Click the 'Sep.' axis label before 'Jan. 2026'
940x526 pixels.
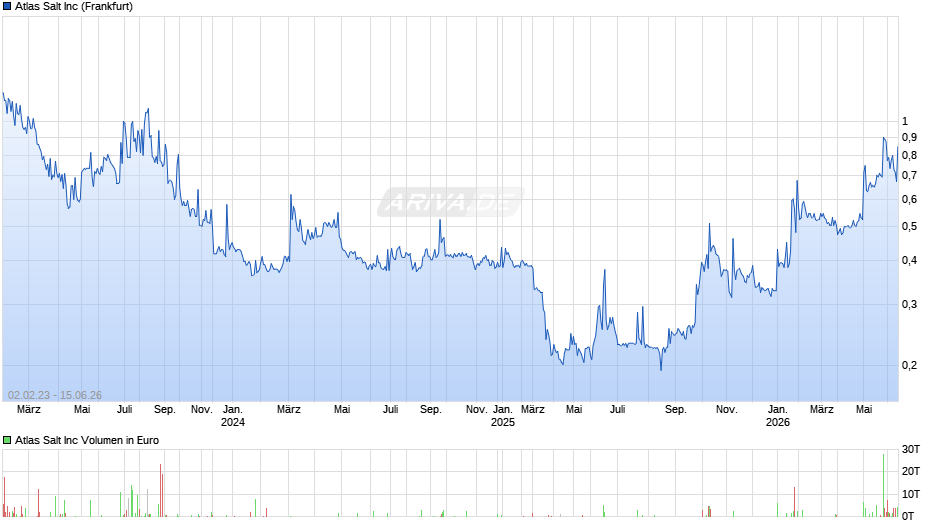(676, 409)
